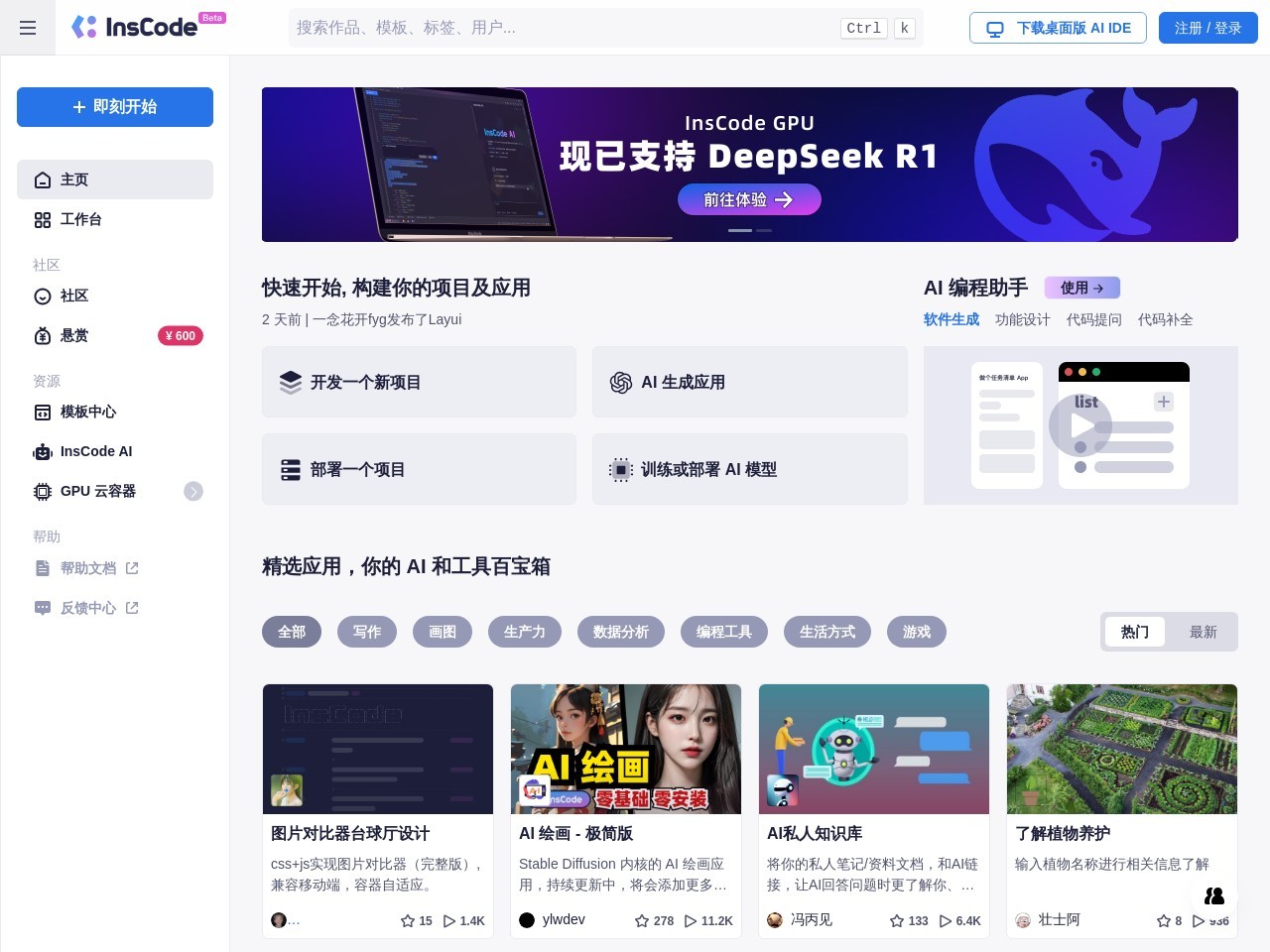Click the chip icon on 训练或部署 AI 模型
Screen dimensions: 1270x952
tap(621, 469)
